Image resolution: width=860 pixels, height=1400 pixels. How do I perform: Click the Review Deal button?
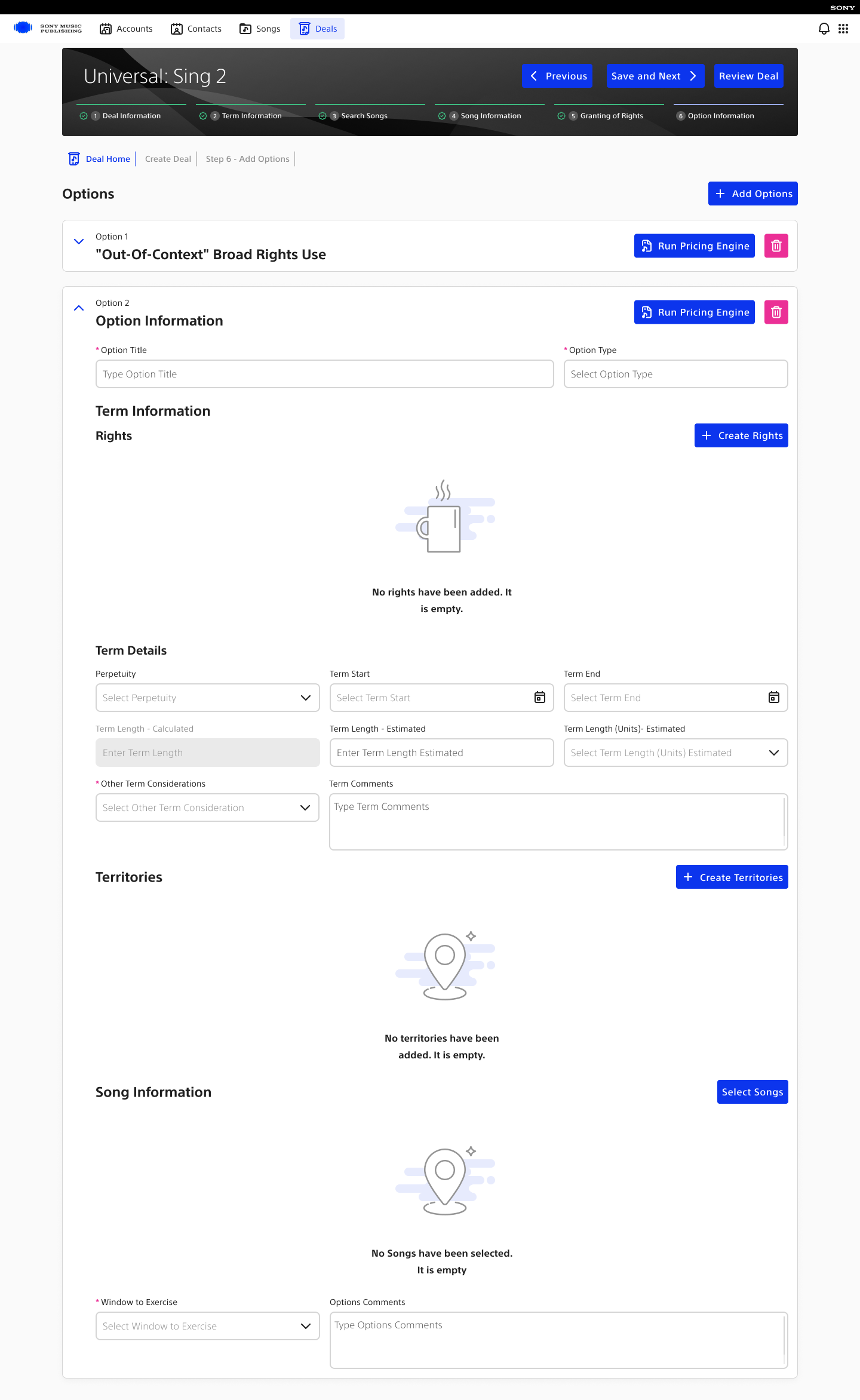(x=749, y=76)
